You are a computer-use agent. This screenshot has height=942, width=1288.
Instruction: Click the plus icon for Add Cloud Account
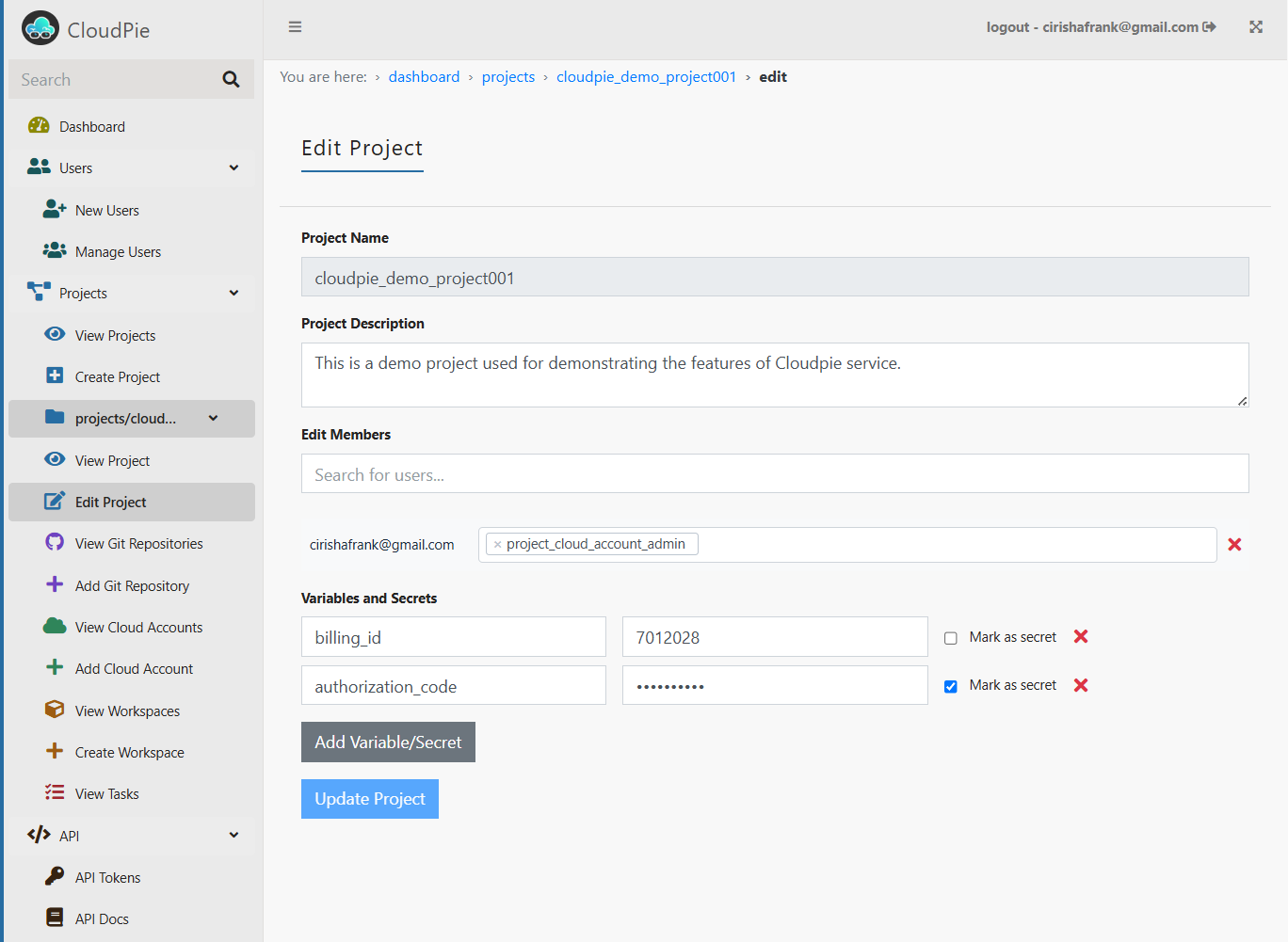(x=55, y=667)
